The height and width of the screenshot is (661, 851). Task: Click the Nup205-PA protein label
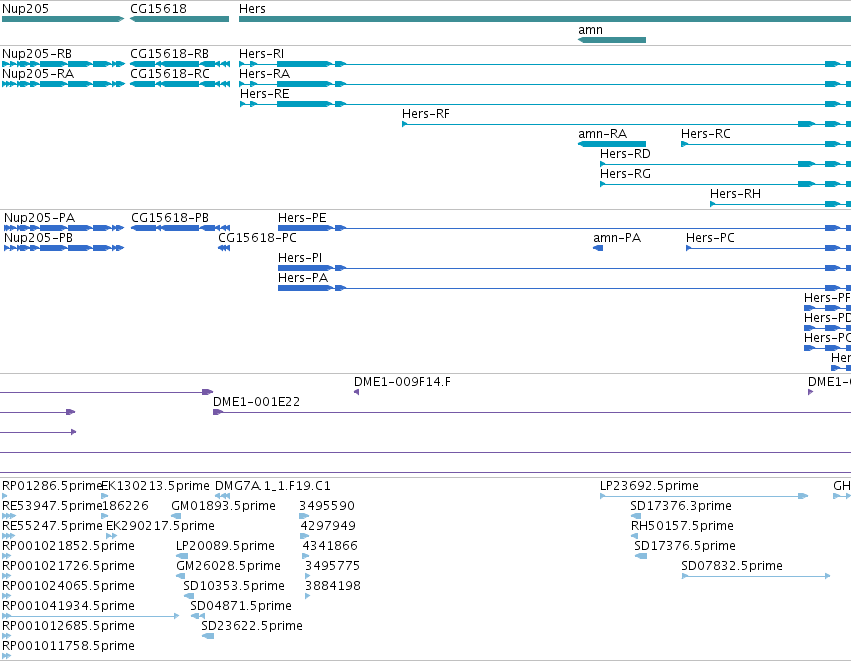[x=40, y=218]
